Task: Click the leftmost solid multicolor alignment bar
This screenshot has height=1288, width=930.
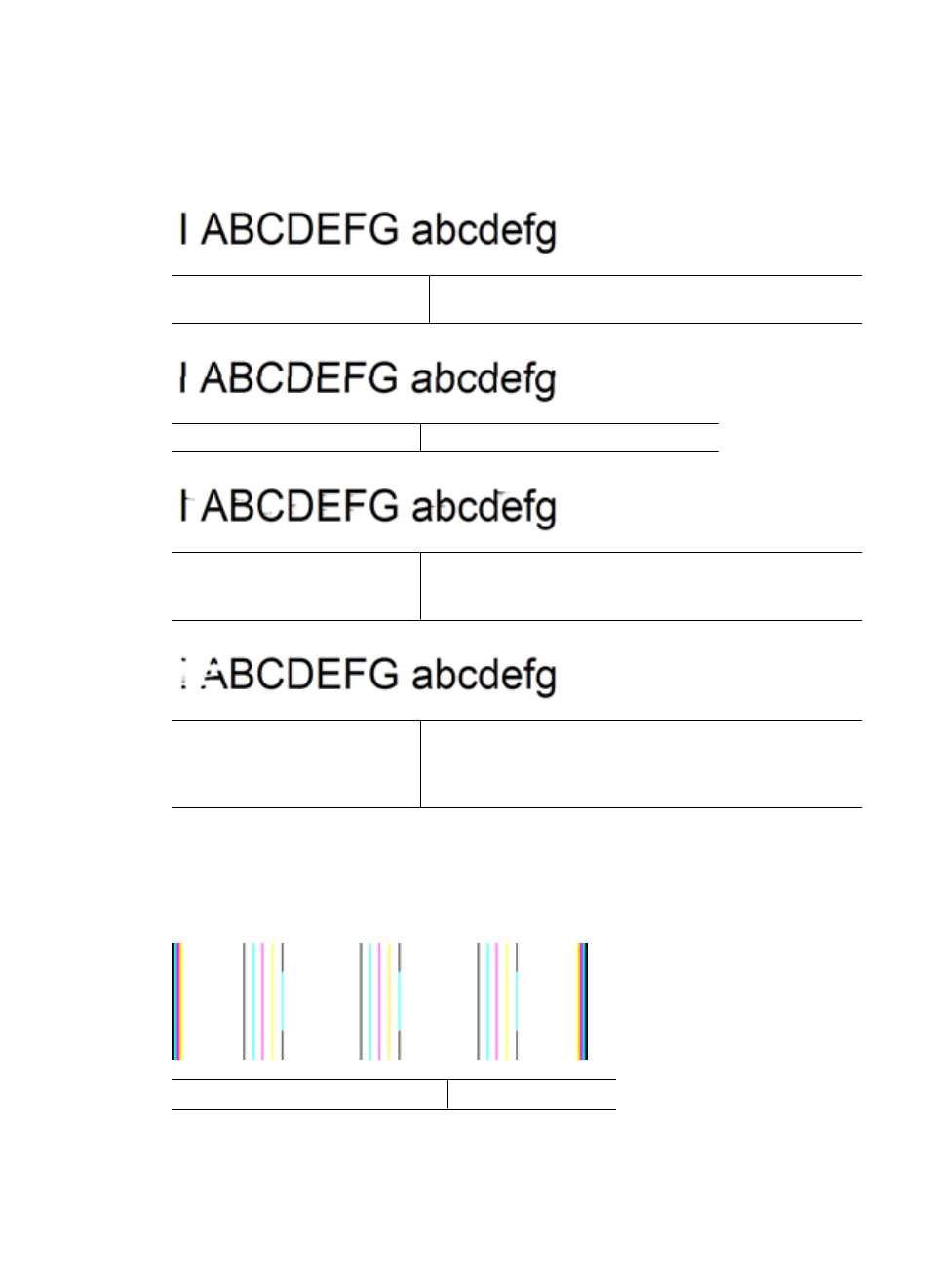Action: tap(176, 1001)
